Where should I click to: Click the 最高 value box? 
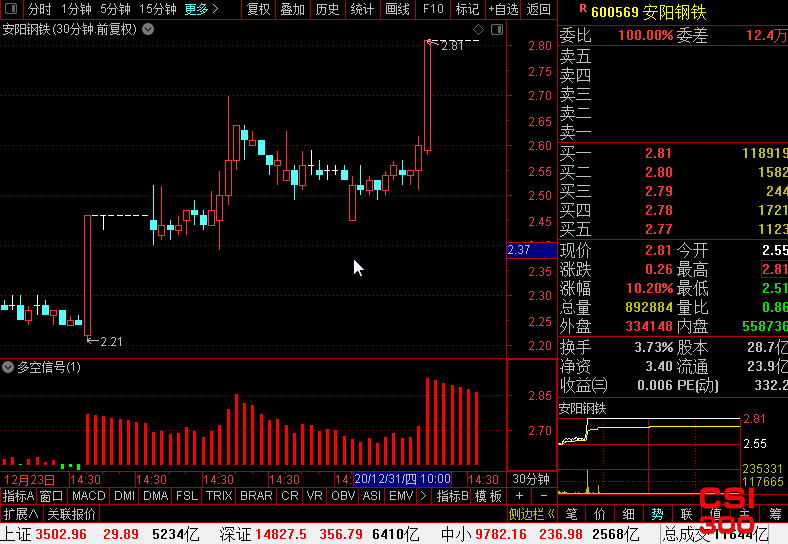[x=774, y=269]
